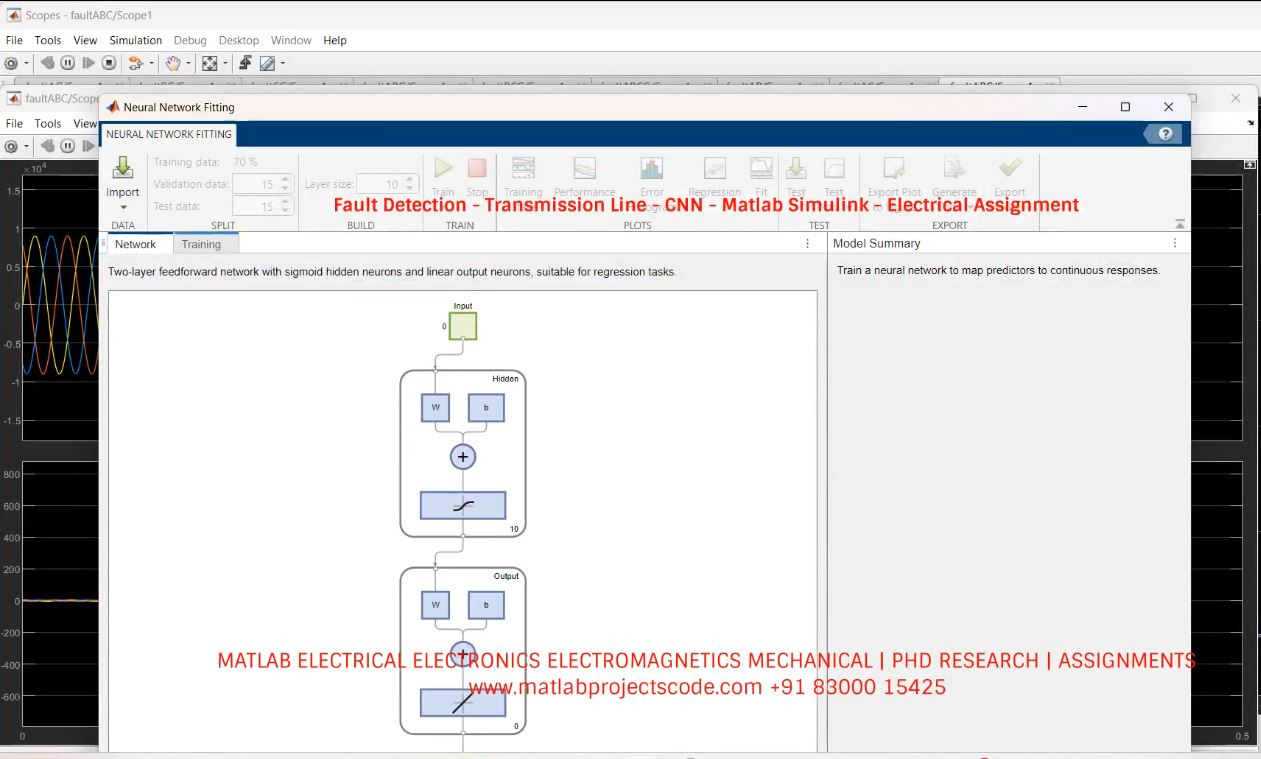Open the Simulation menu in Scopes window
Image resolution: width=1261 pixels, height=759 pixels.
[136, 40]
